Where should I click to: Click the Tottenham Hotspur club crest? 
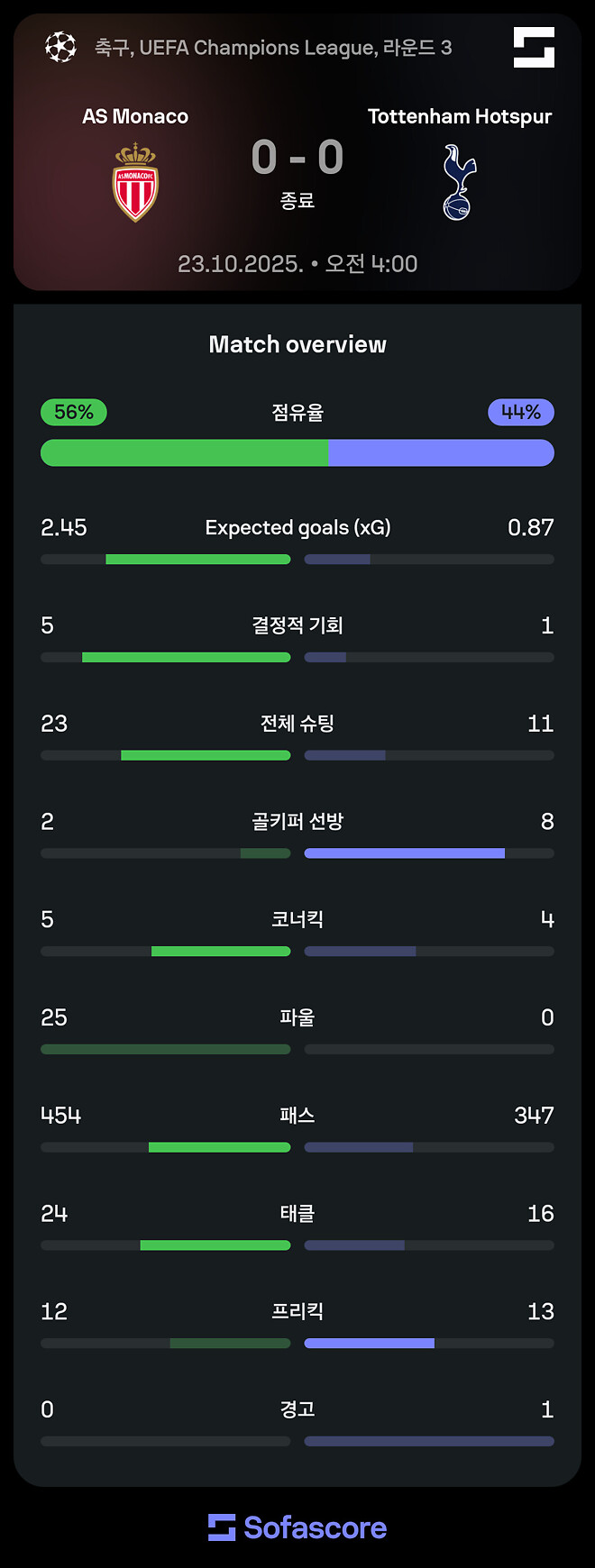point(459,183)
